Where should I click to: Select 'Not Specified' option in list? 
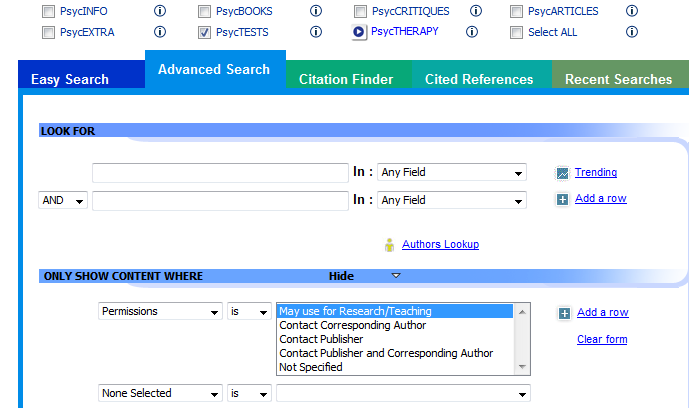coord(395,367)
